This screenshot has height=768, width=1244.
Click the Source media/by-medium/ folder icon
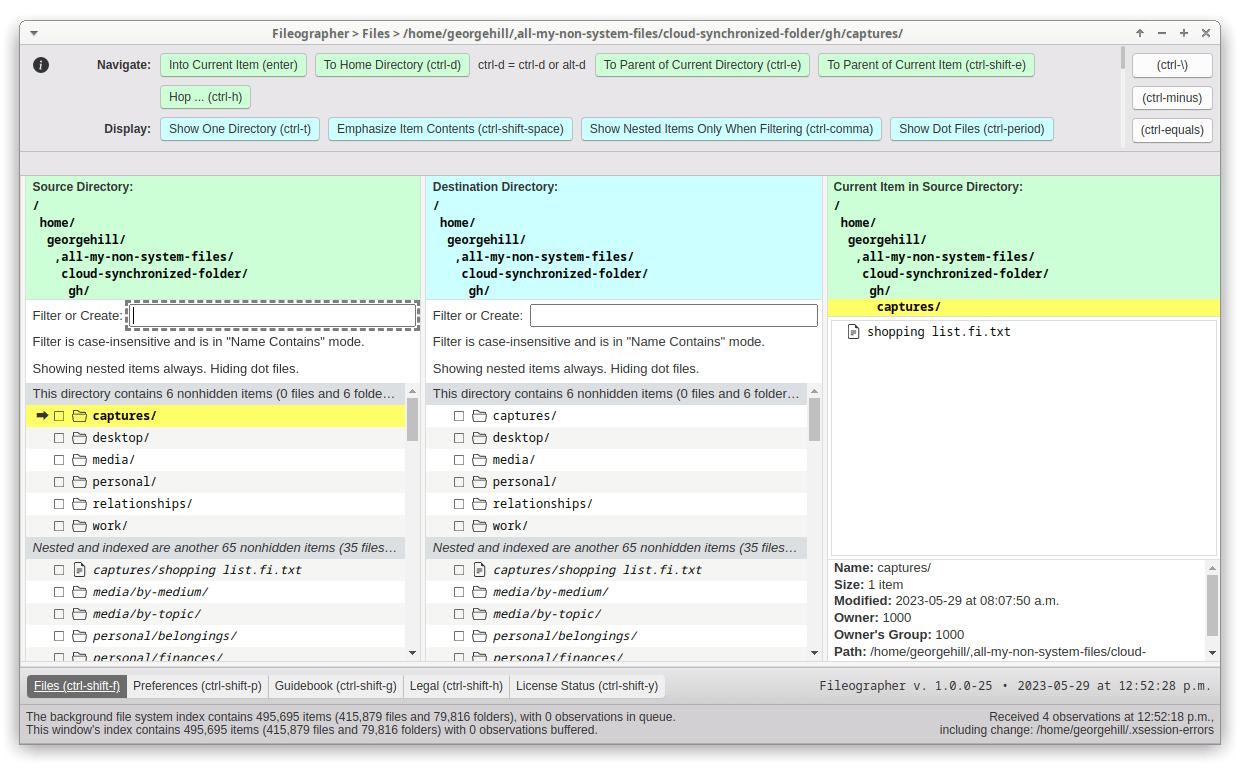(x=80, y=592)
